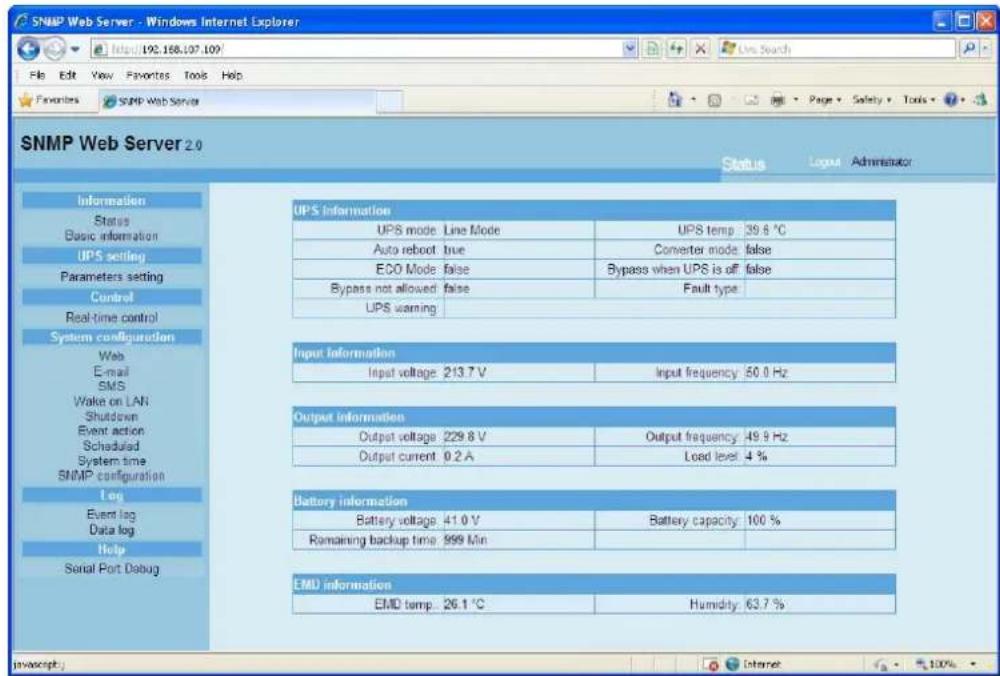The width and height of the screenshot is (1000, 676).
Task: Open the Safety dropdown menu
Action: click(871, 100)
